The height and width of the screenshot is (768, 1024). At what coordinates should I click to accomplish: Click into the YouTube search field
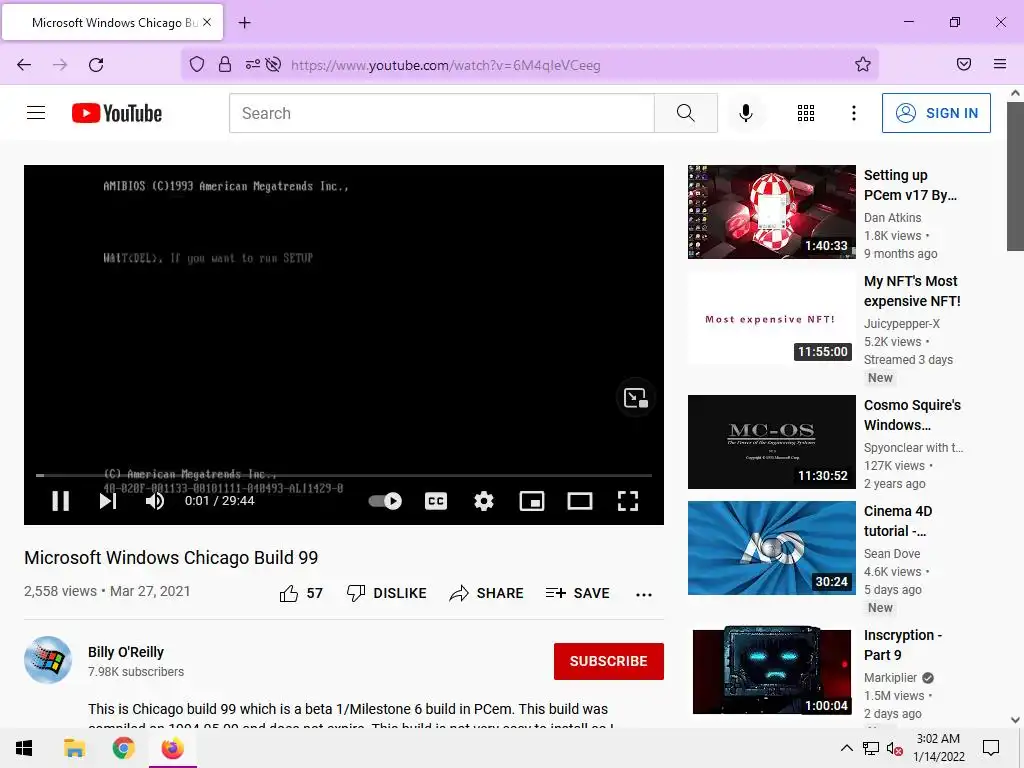tap(441, 113)
